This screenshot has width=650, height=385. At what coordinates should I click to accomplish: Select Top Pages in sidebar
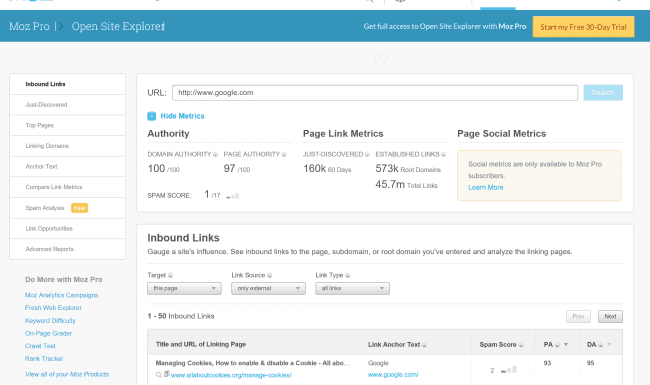[68, 125]
